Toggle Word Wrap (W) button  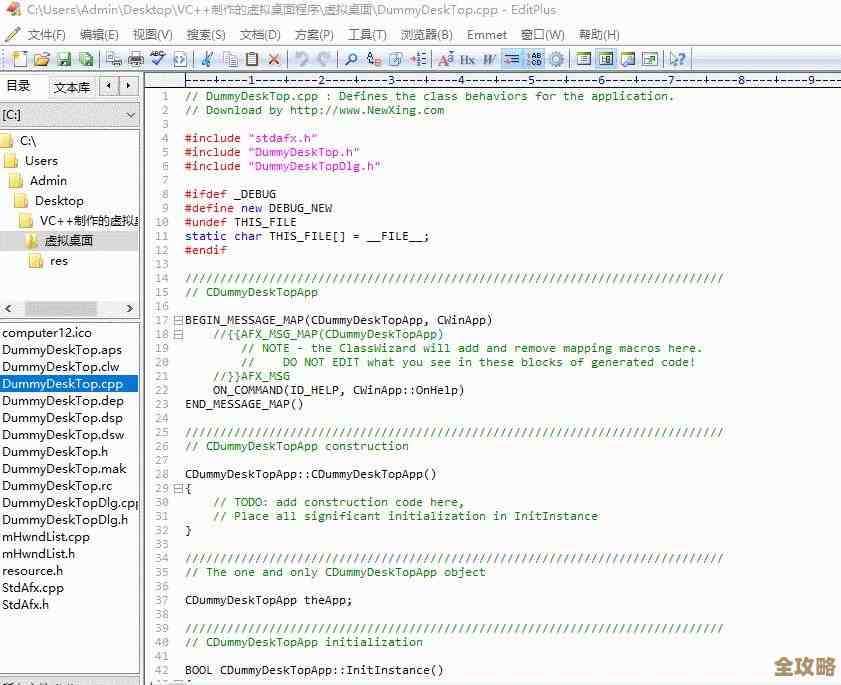(x=489, y=60)
